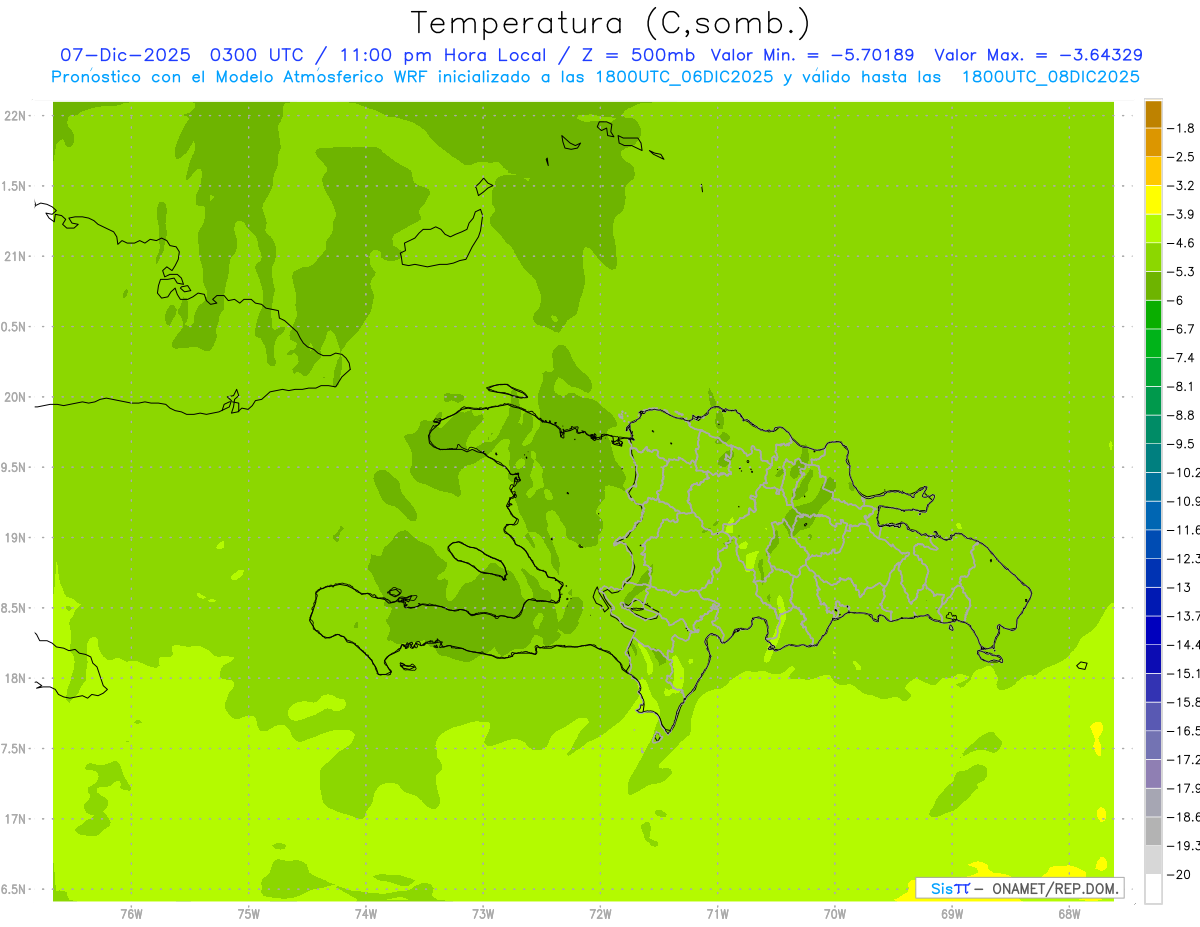Image resolution: width=1200 pixels, height=927 pixels.
Task: Click the "74W" longitude label
Action: (x=366, y=914)
